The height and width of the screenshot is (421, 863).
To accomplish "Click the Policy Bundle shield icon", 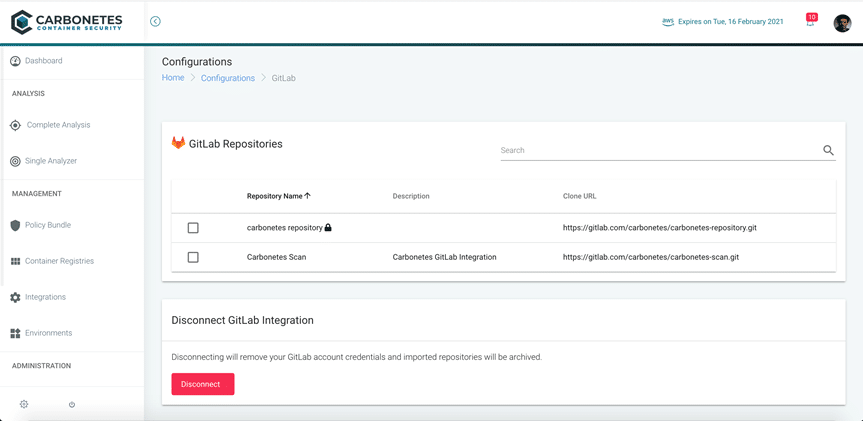I will (16, 225).
